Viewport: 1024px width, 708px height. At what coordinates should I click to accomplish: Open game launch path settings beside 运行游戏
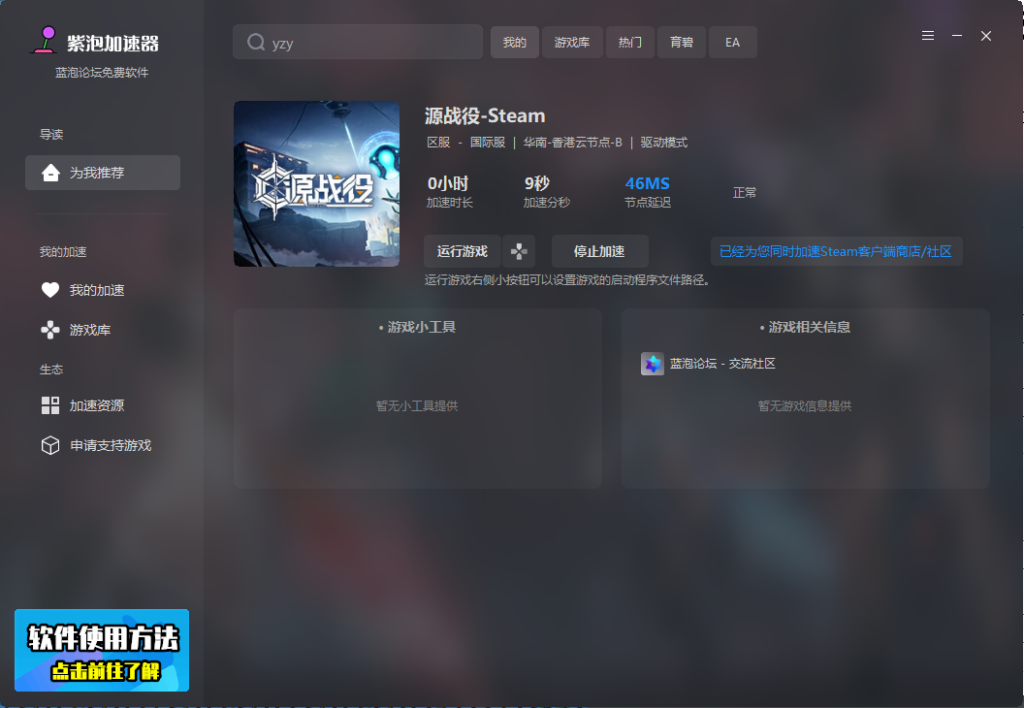519,251
